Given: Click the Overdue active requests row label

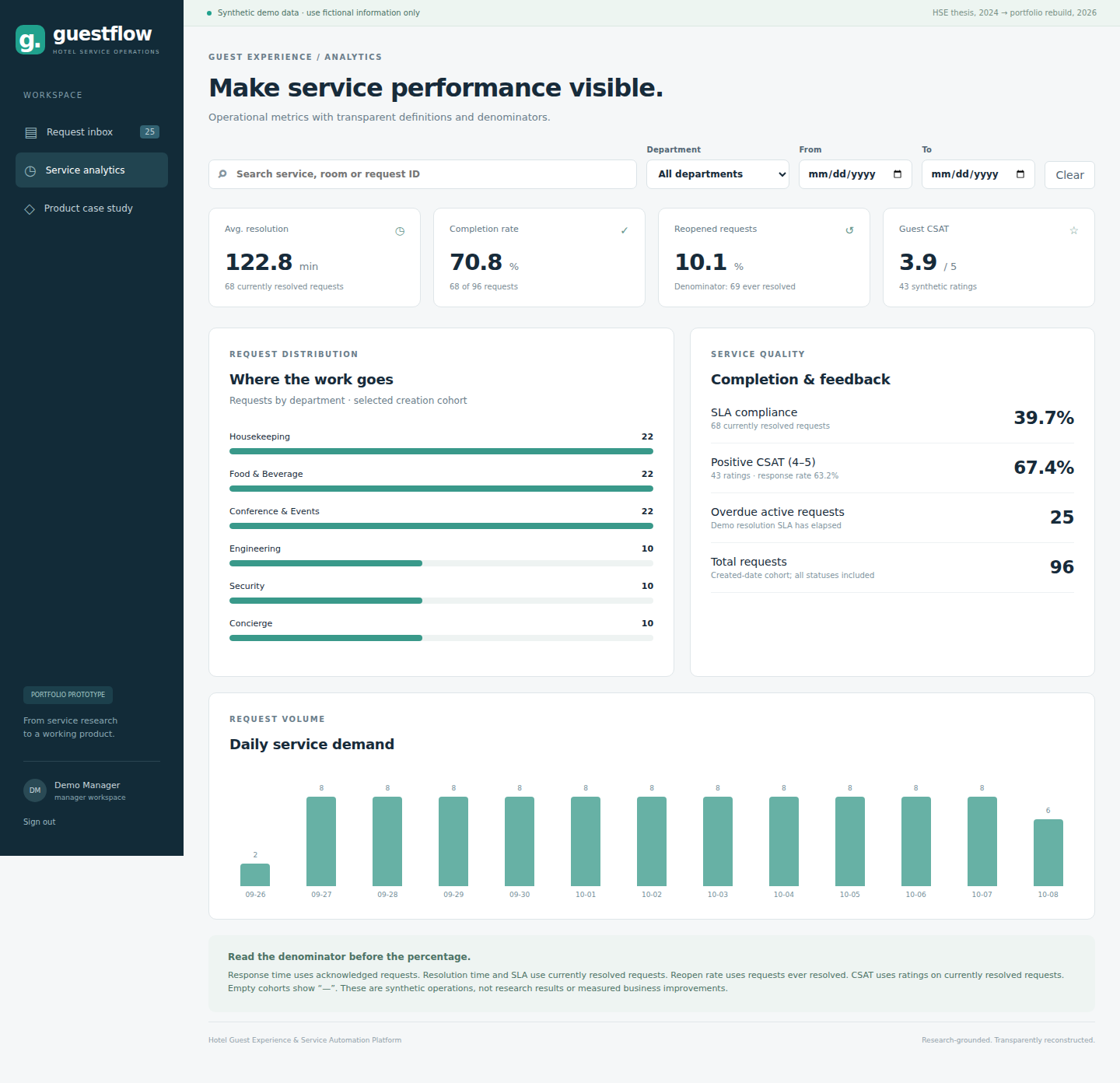Looking at the screenshot, I should tap(778, 512).
